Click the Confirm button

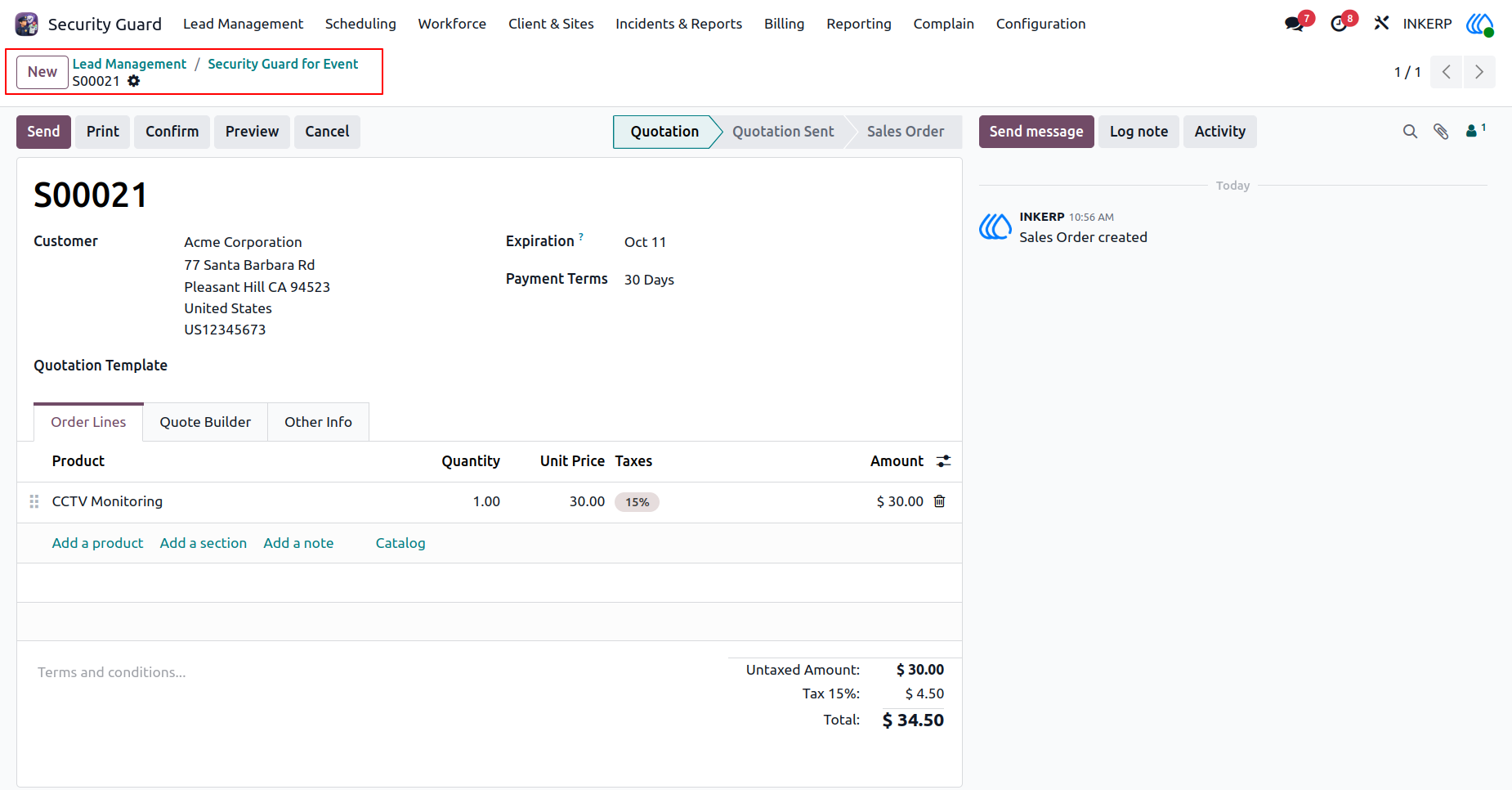tap(172, 132)
